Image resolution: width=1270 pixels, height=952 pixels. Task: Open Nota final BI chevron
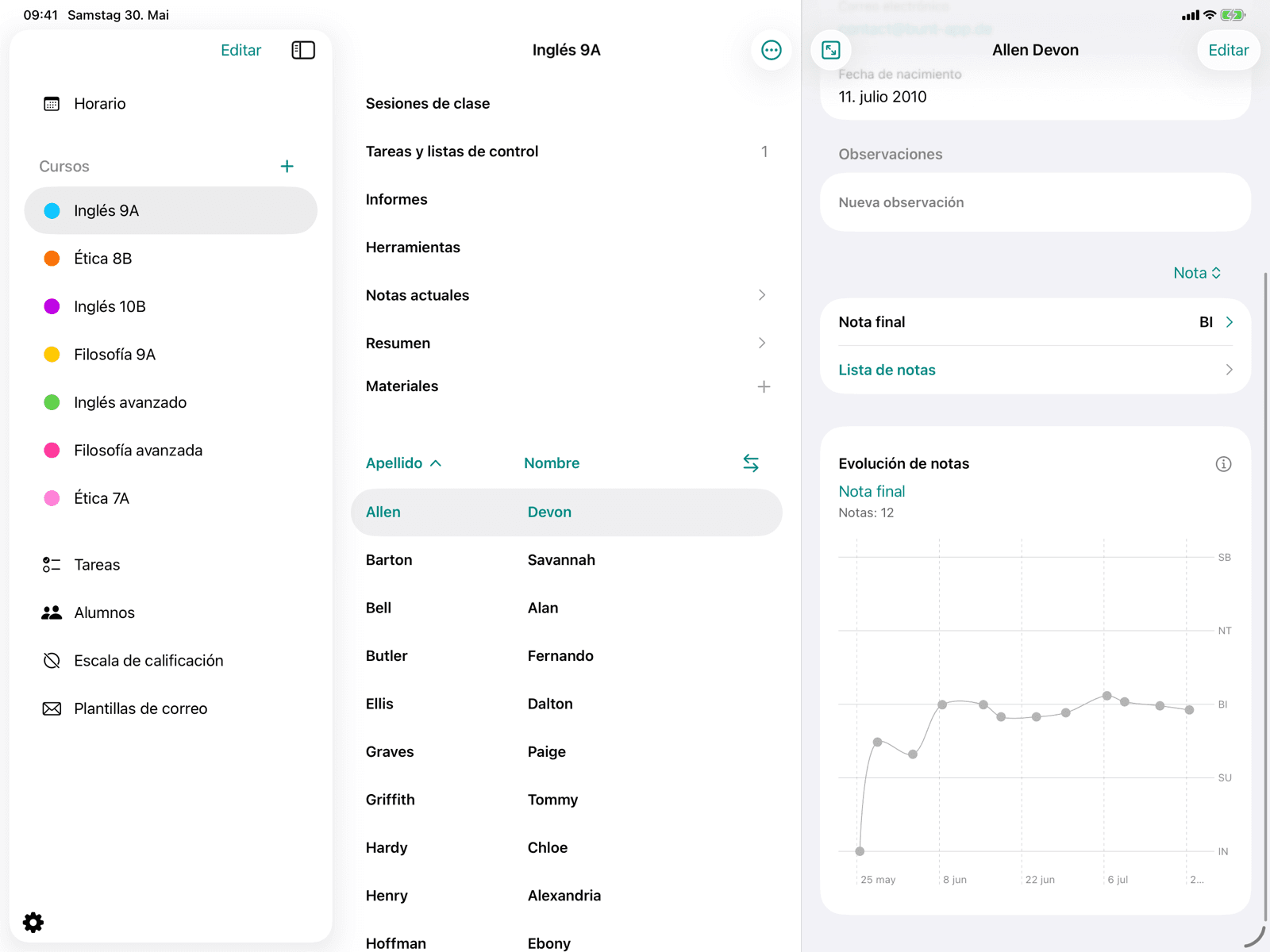[x=1230, y=322]
